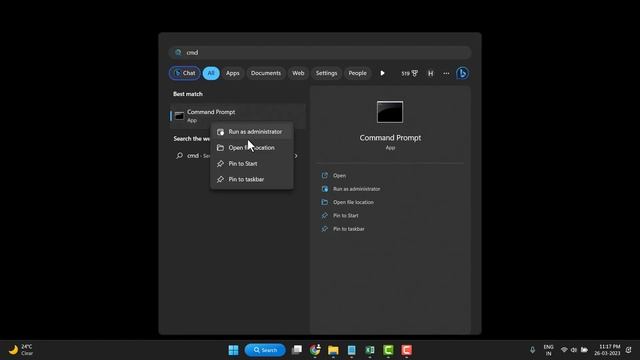Switch to the People filter tab
Viewport: 640px width, 360px height.
point(357,73)
